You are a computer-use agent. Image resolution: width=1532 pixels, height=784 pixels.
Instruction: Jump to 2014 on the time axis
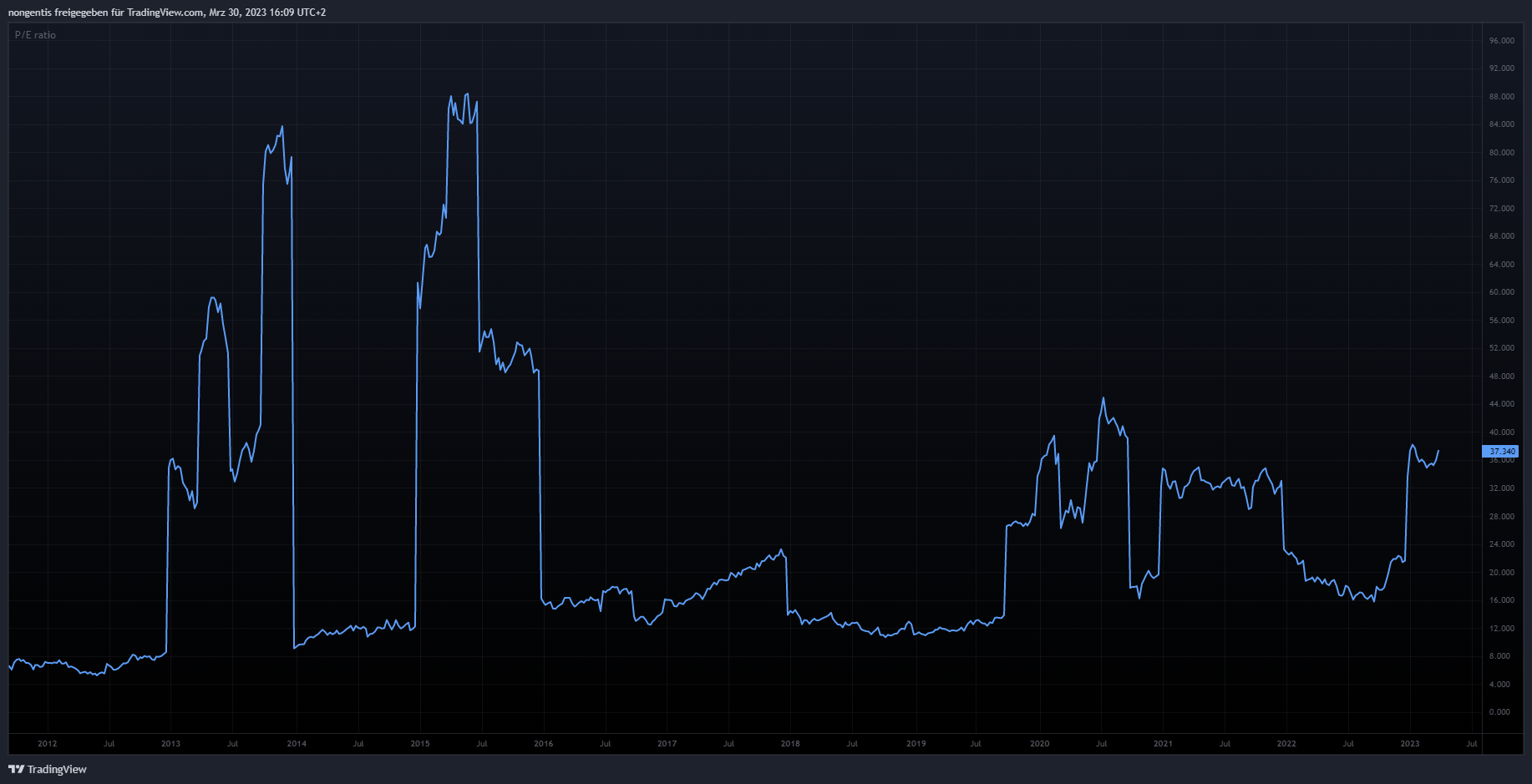pos(297,743)
